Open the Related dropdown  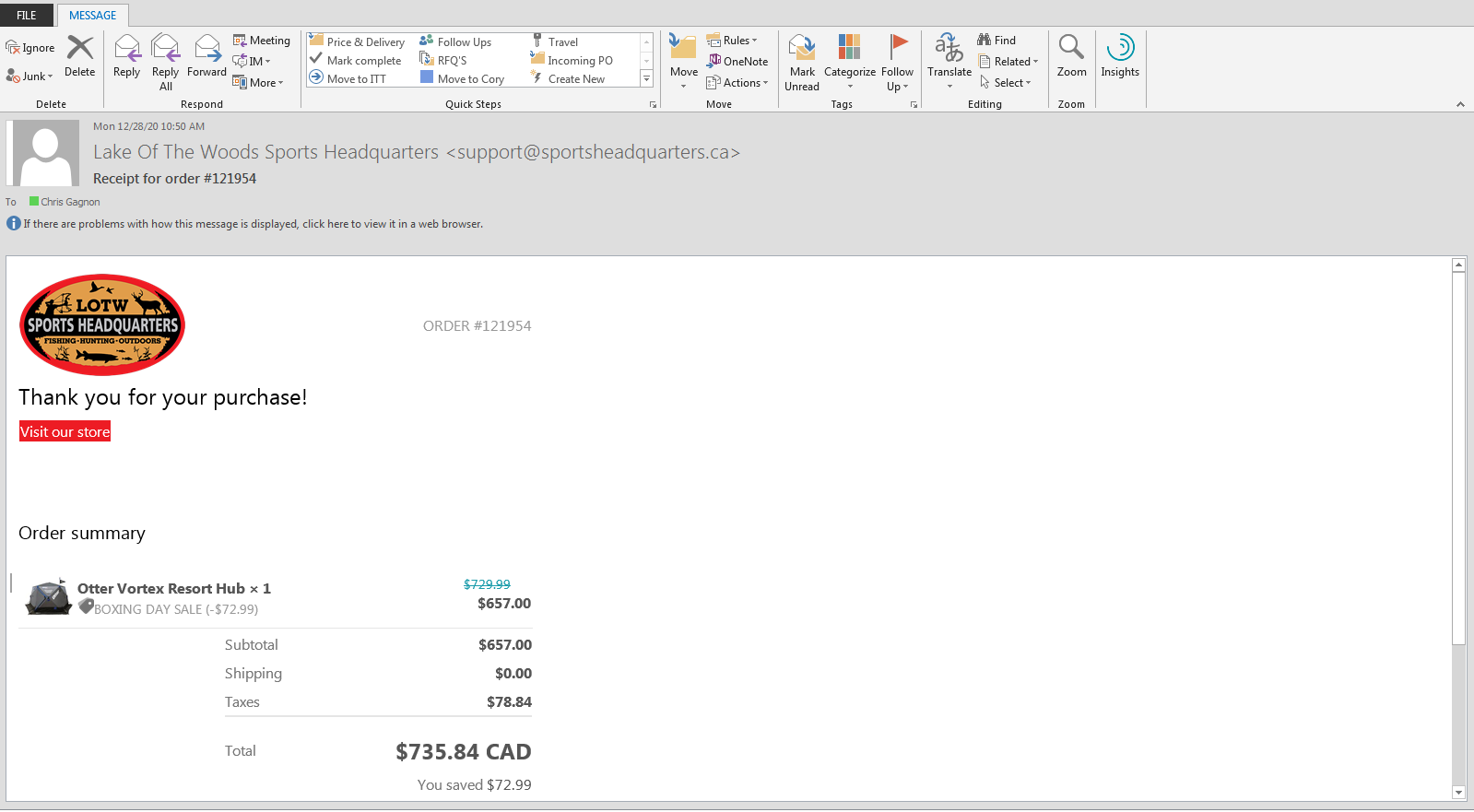(1008, 62)
